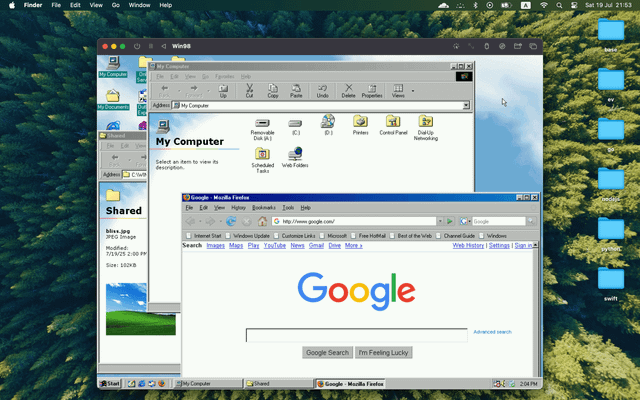Click the Firefox Stop button

(247, 221)
